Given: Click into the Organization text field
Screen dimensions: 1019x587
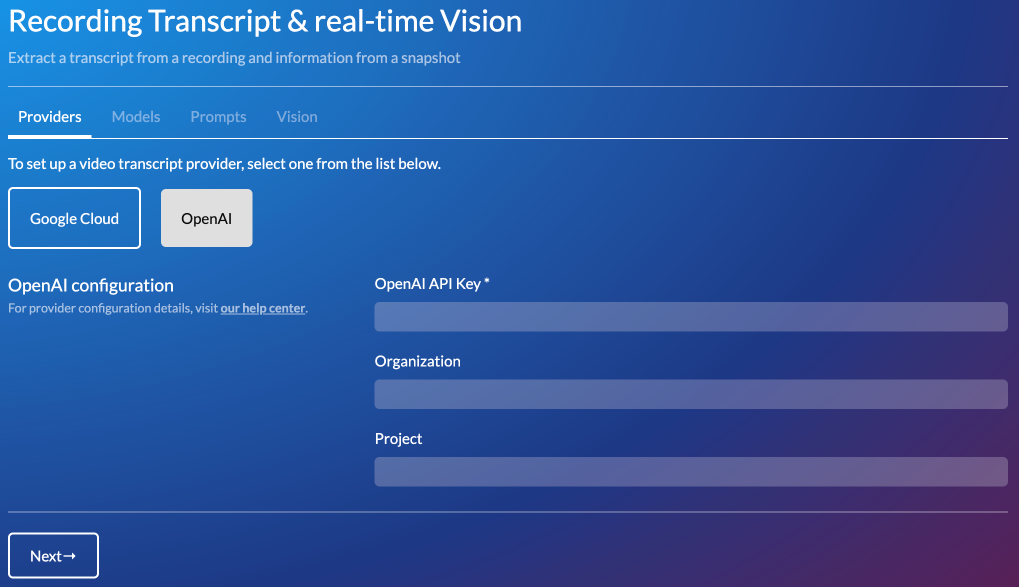Looking at the screenshot, I should coord(691,394).
